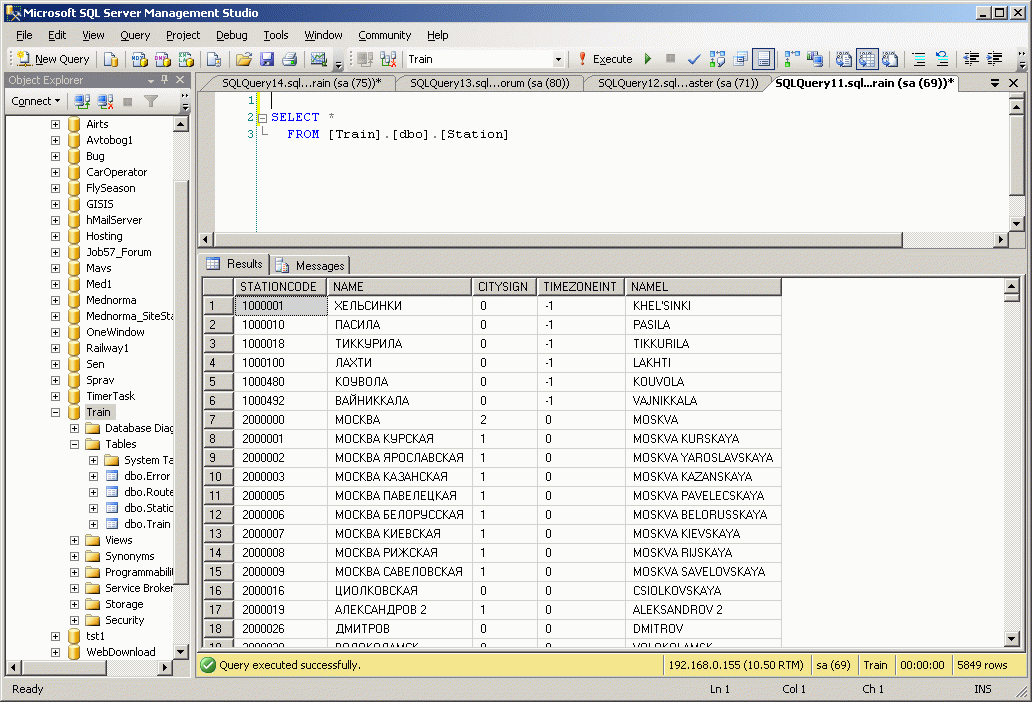
Task: Click the results grid scroll-down arrow
Action: [1012, 638]
